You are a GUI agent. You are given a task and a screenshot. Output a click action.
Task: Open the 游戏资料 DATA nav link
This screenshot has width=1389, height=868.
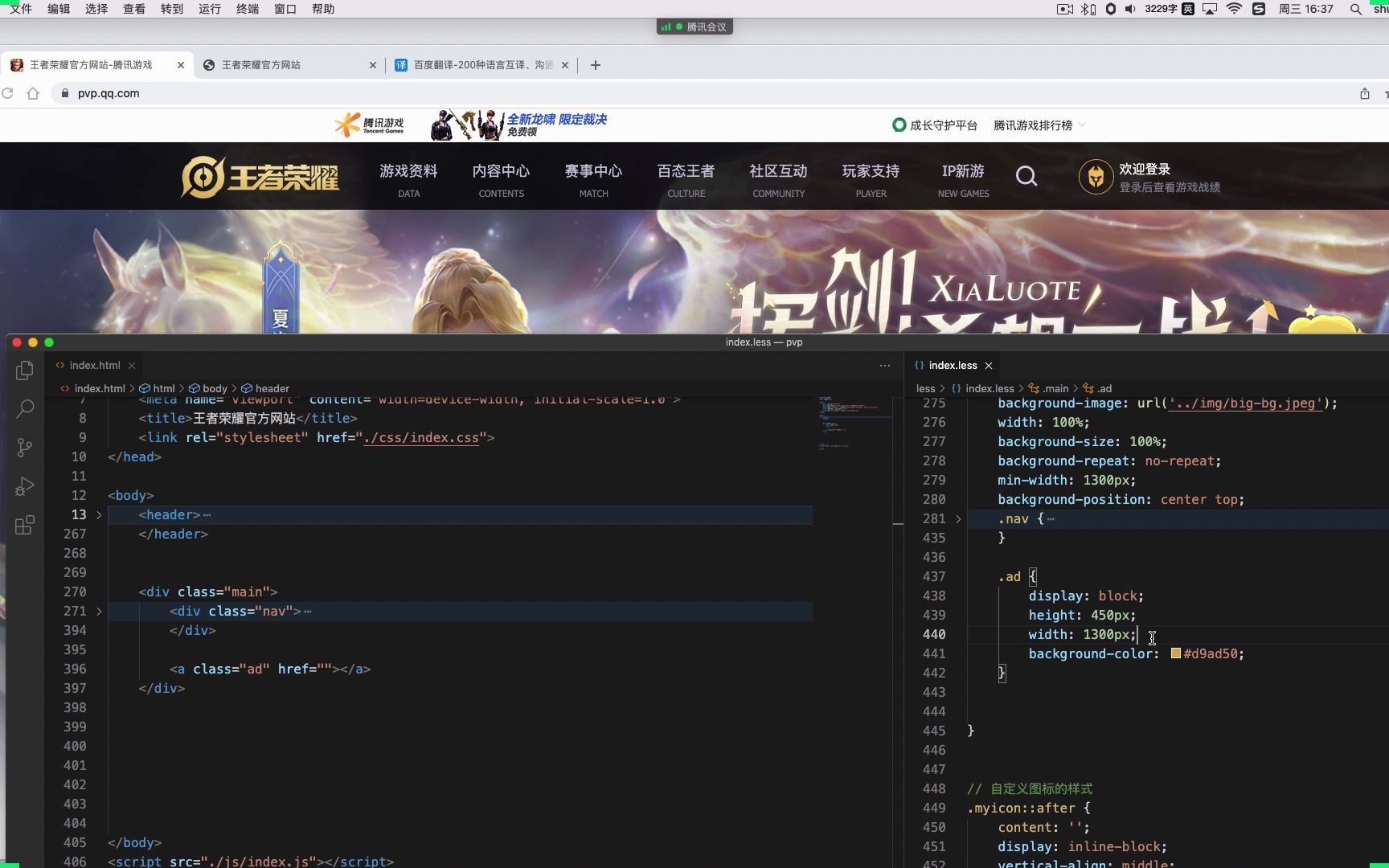(408, 181)
